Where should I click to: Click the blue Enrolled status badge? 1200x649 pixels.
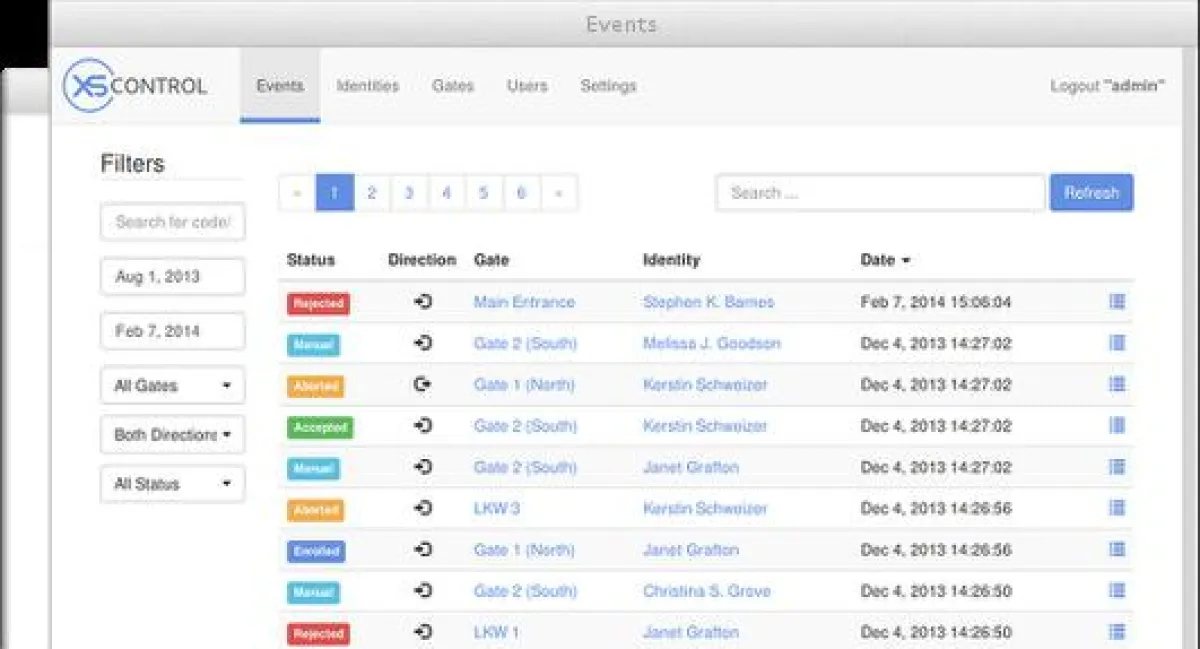click(316, 551)
